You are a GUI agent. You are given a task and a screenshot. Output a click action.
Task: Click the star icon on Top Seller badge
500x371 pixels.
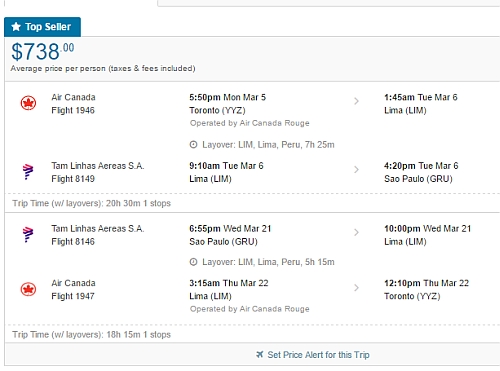pos(16,27)
